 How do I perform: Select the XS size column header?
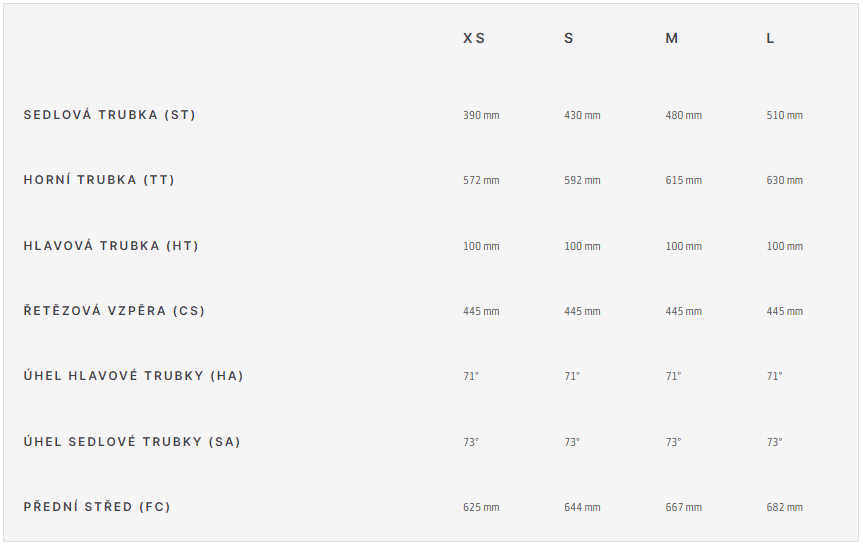coord(474,38)
